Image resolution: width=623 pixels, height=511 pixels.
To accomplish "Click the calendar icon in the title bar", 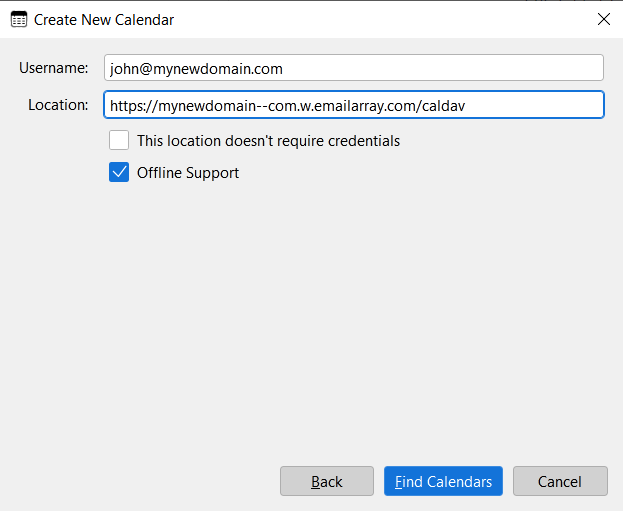I will tap(18, 19).
